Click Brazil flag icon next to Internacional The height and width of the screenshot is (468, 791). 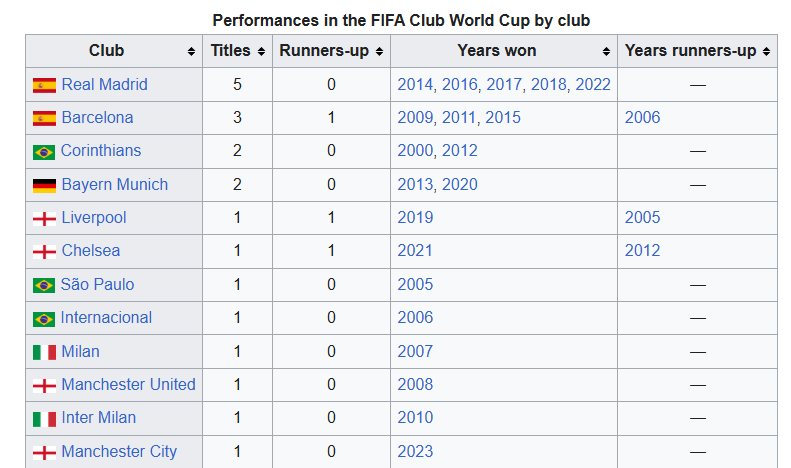point(44,319)
